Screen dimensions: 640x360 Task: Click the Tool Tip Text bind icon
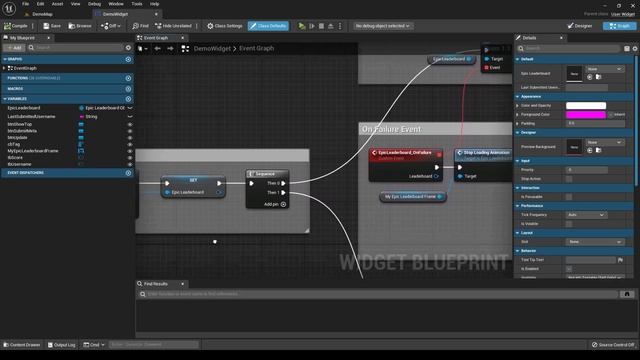point(620,260)
